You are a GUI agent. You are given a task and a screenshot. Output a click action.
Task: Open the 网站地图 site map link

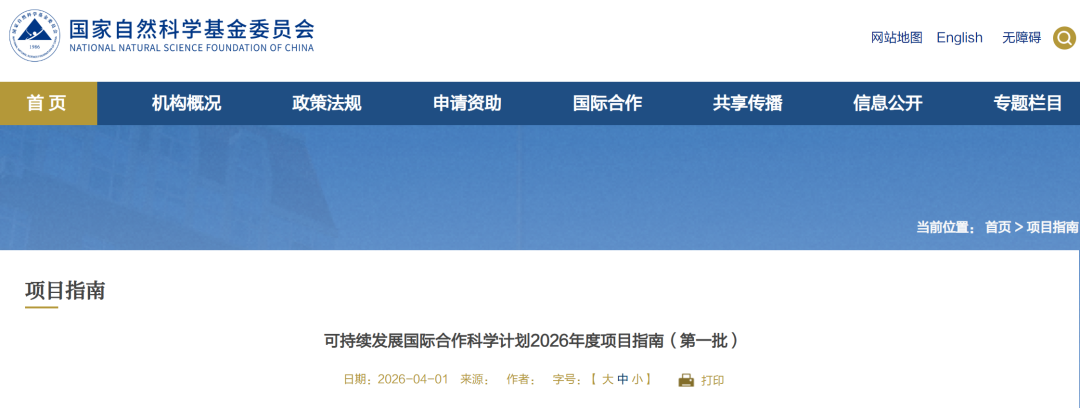[896, 38]
